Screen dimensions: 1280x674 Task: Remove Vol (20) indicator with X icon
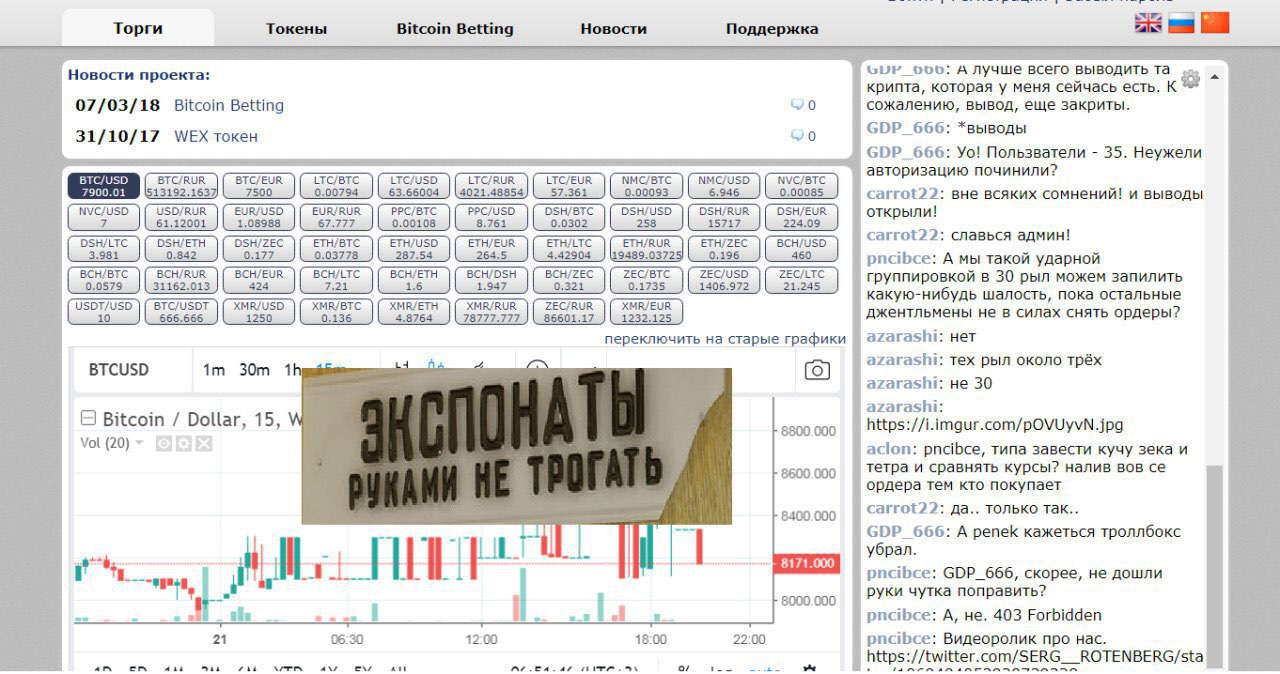point(203,443)
